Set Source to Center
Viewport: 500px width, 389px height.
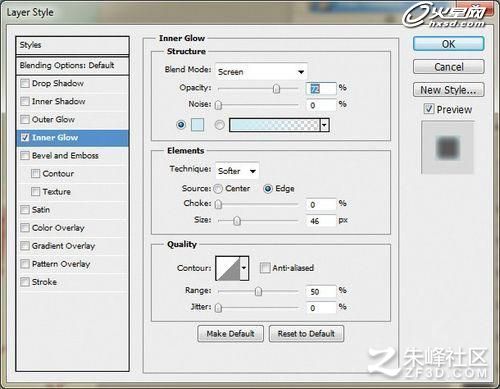(x=218, y=189)
